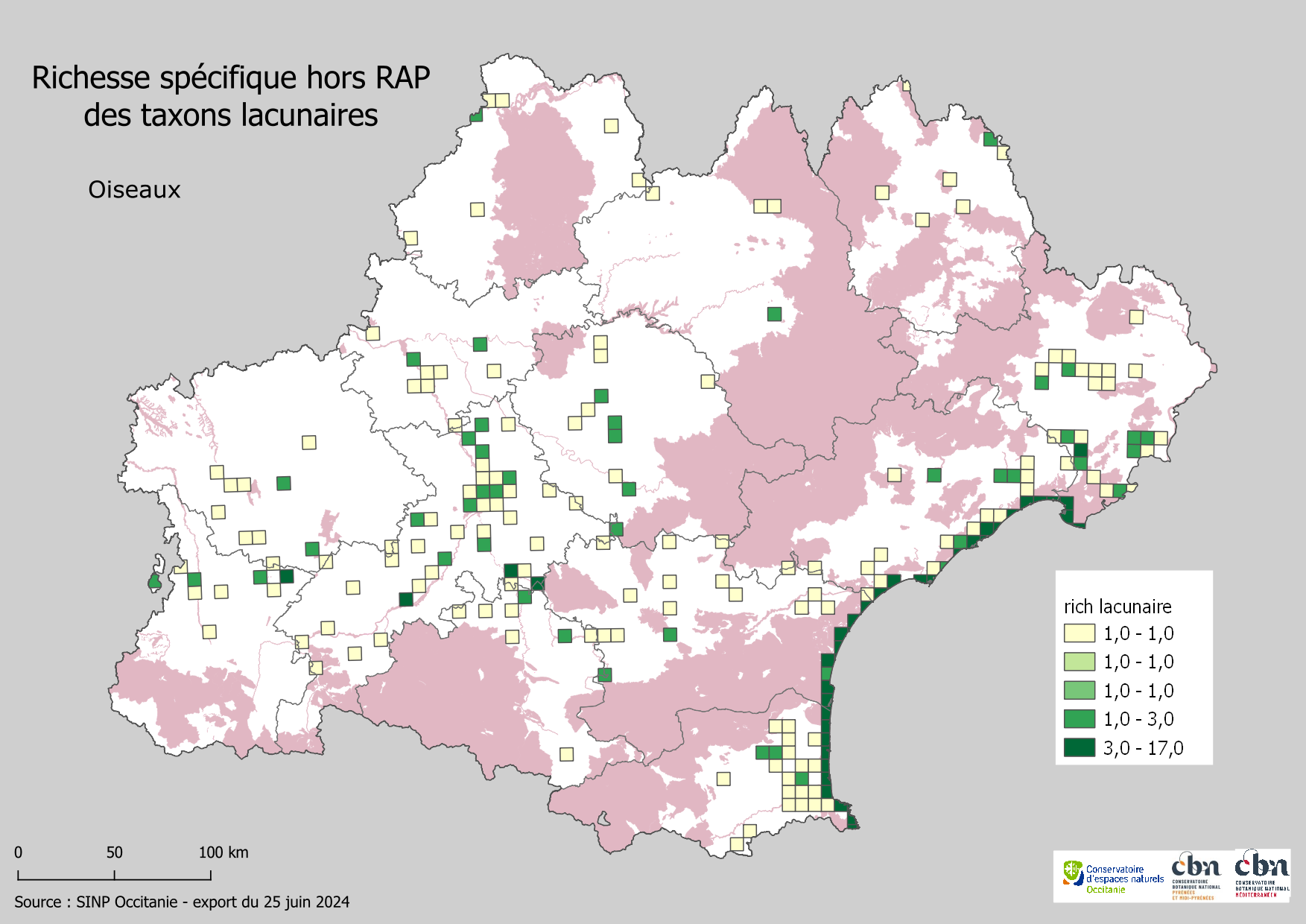Click the '0' label on the scale bar

coord(19,852)
